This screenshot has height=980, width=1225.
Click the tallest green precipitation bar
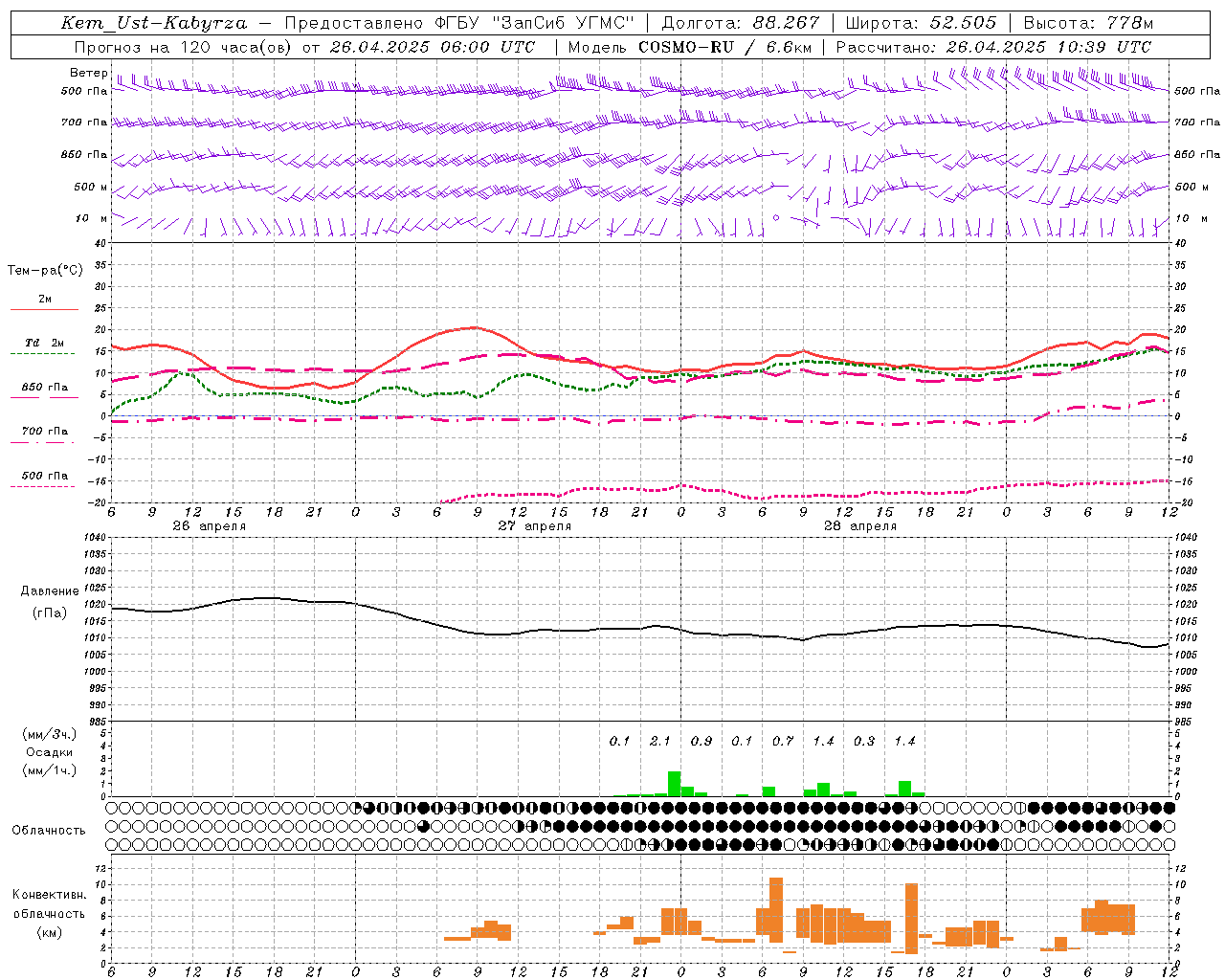tap(675, 784)
